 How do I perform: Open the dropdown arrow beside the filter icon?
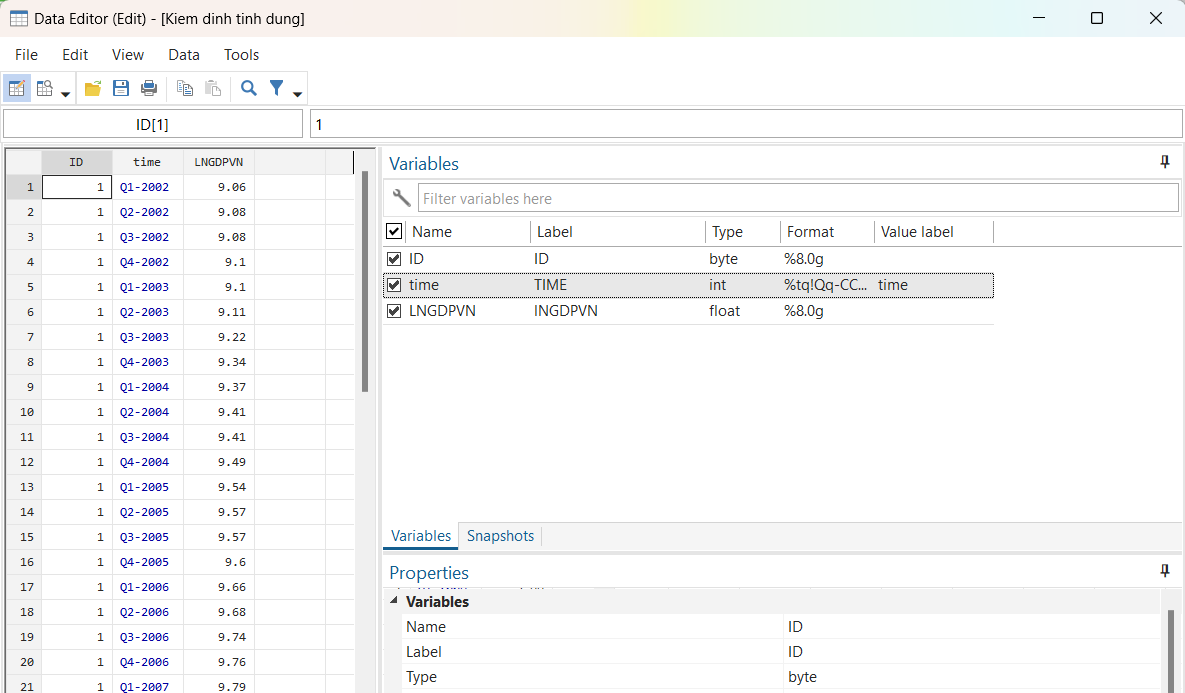tap(297, 94)
